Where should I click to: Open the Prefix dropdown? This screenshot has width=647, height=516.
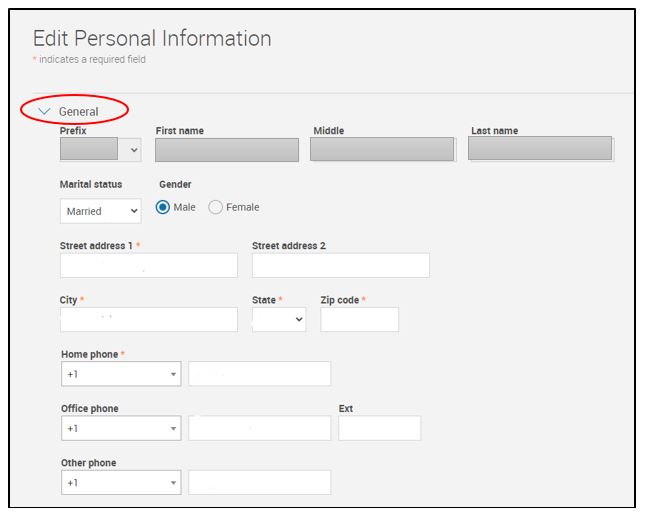101,150
